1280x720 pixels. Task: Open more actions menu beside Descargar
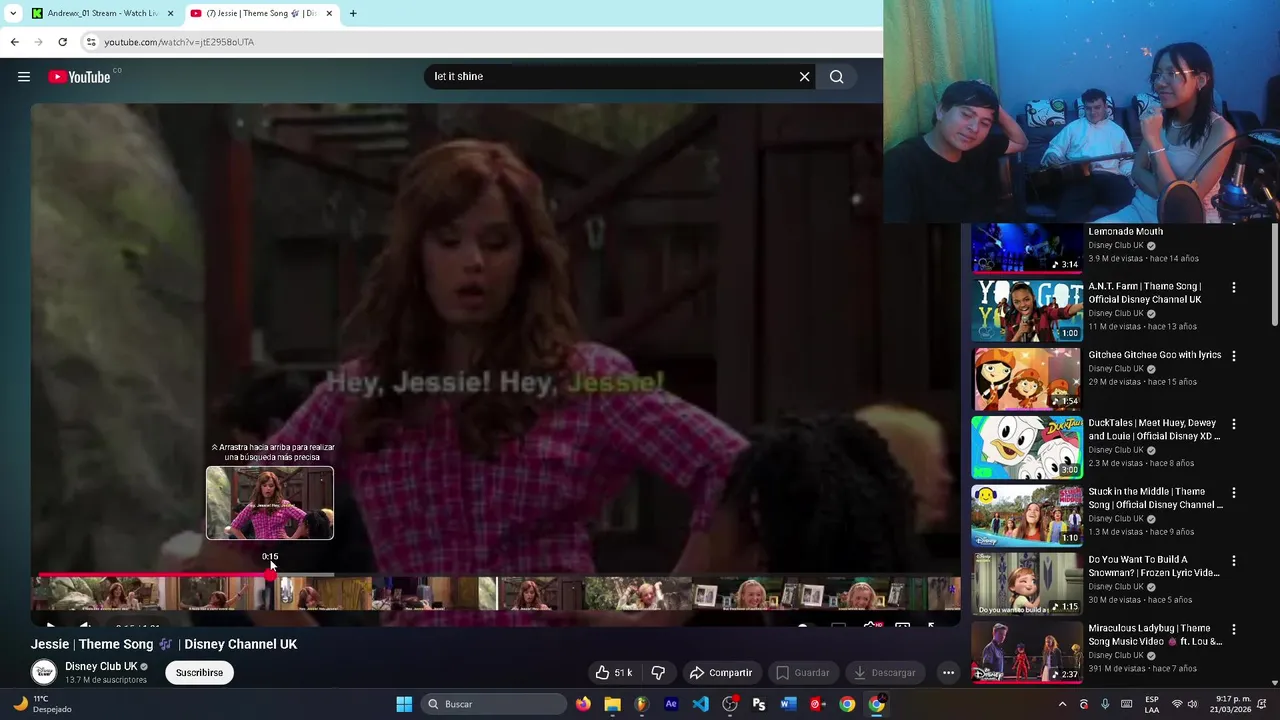(x=948, y=673)
